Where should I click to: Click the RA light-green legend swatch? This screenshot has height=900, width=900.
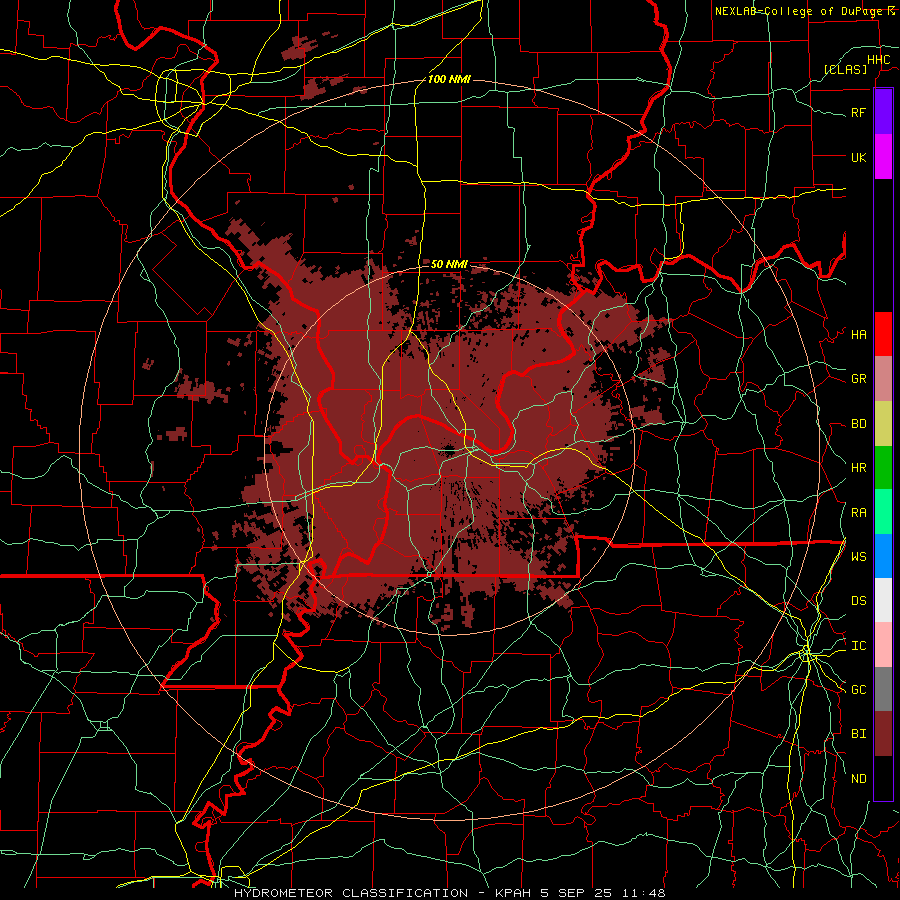coord(883,512)
